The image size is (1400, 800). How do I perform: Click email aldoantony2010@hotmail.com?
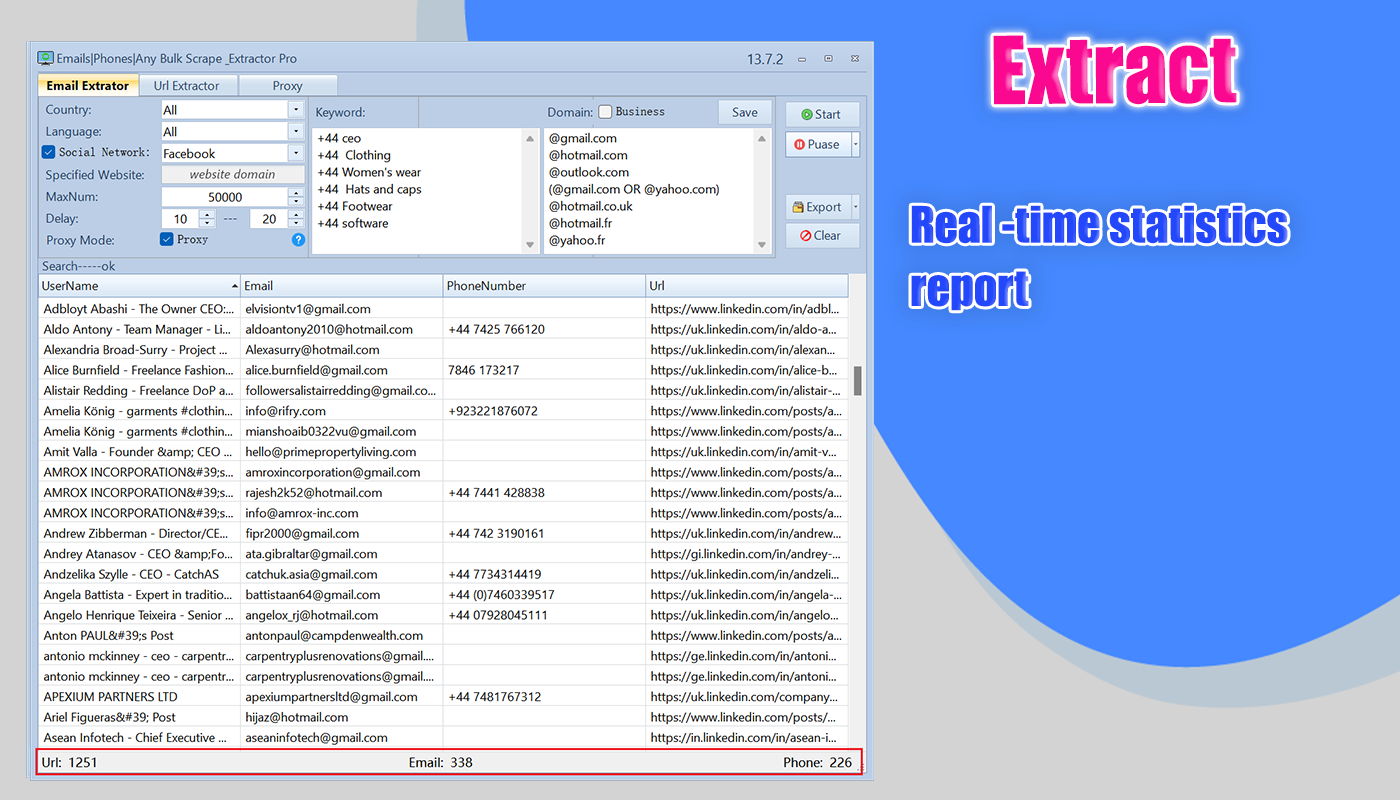pos(329,329)
